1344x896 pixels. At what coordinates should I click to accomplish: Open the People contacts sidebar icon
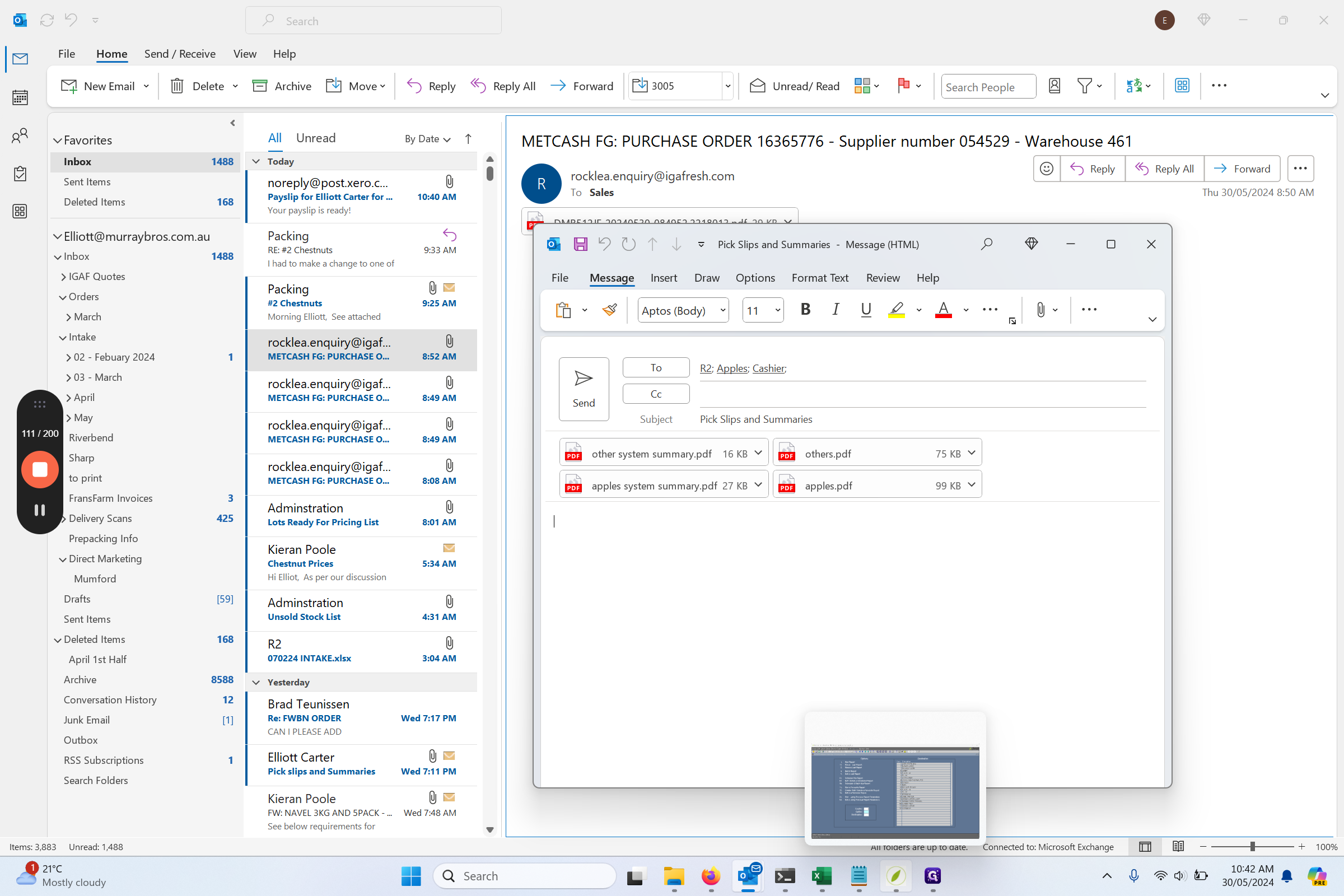pos(20,136)
